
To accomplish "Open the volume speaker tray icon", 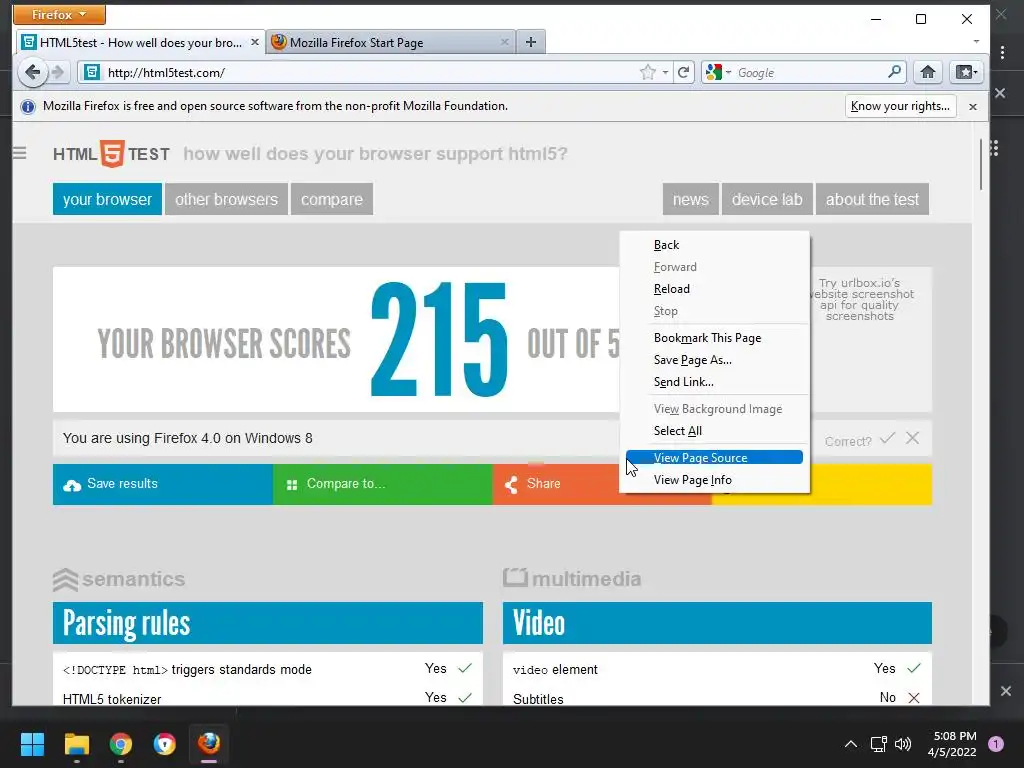I will (x=903, y=744).
